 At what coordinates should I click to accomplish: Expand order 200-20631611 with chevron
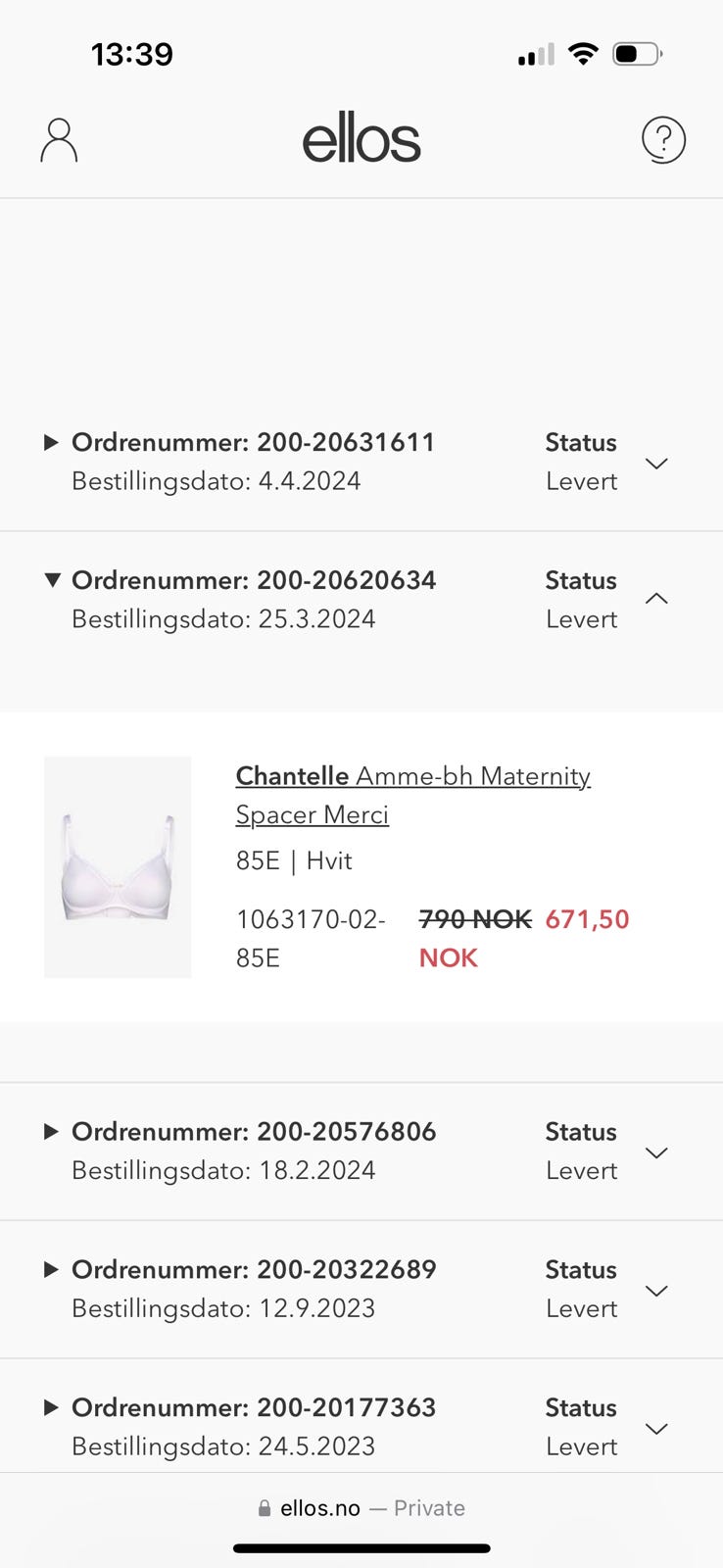[657, 463]
